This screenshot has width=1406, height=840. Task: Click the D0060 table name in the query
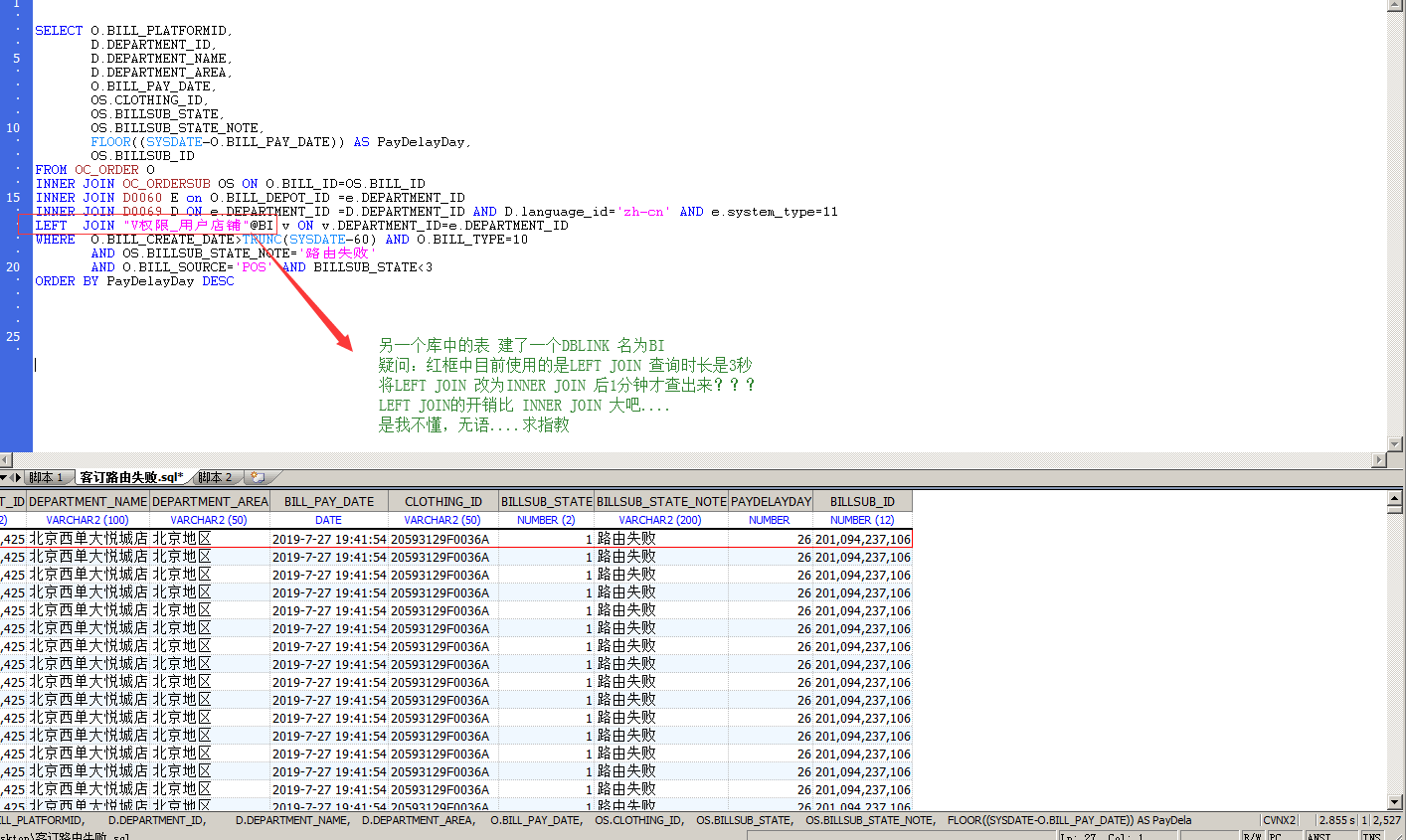tap(142, 198)
